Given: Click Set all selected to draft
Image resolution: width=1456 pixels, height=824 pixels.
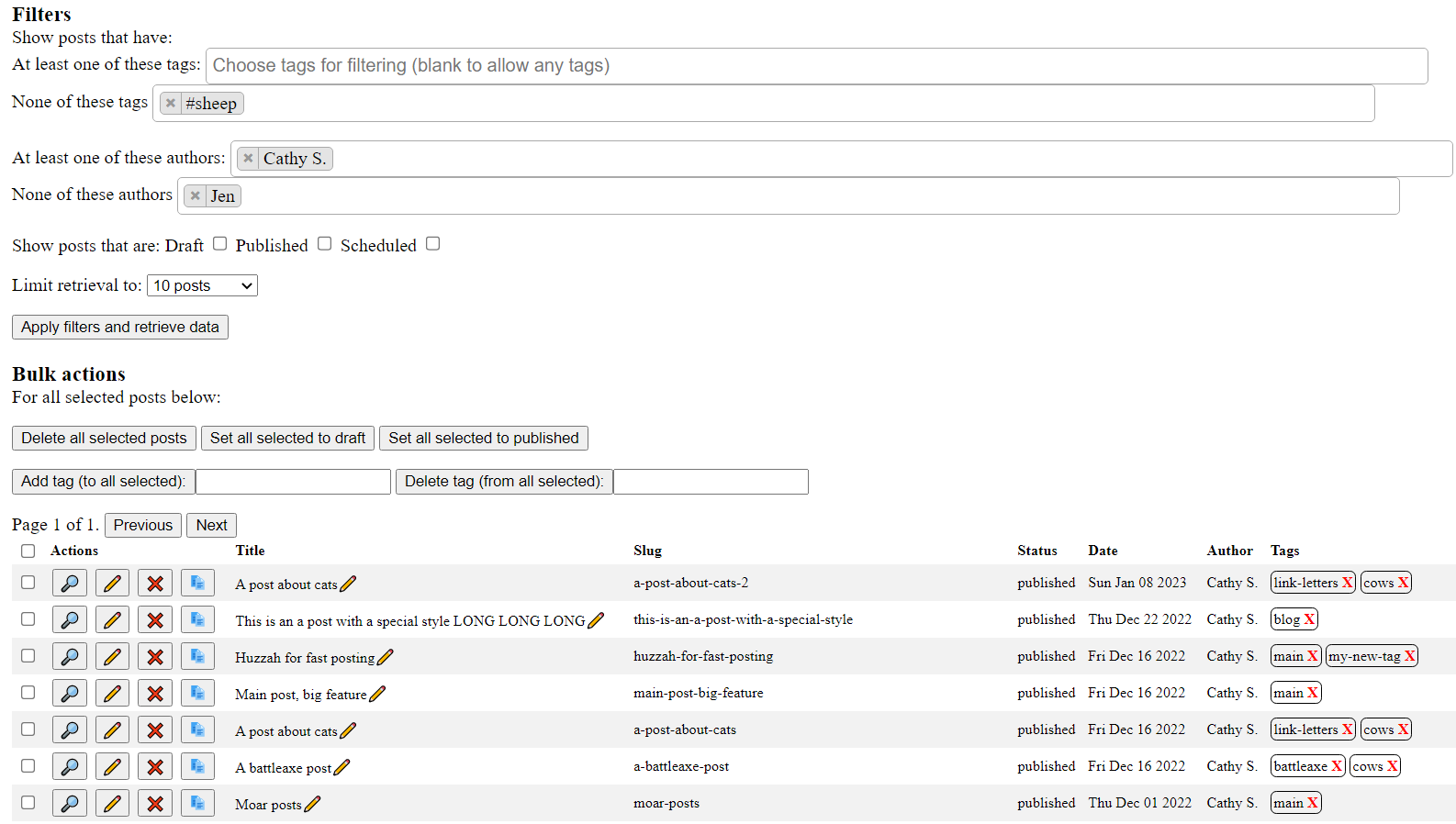Looking at the screenshot, I should (x=287, y=439).
